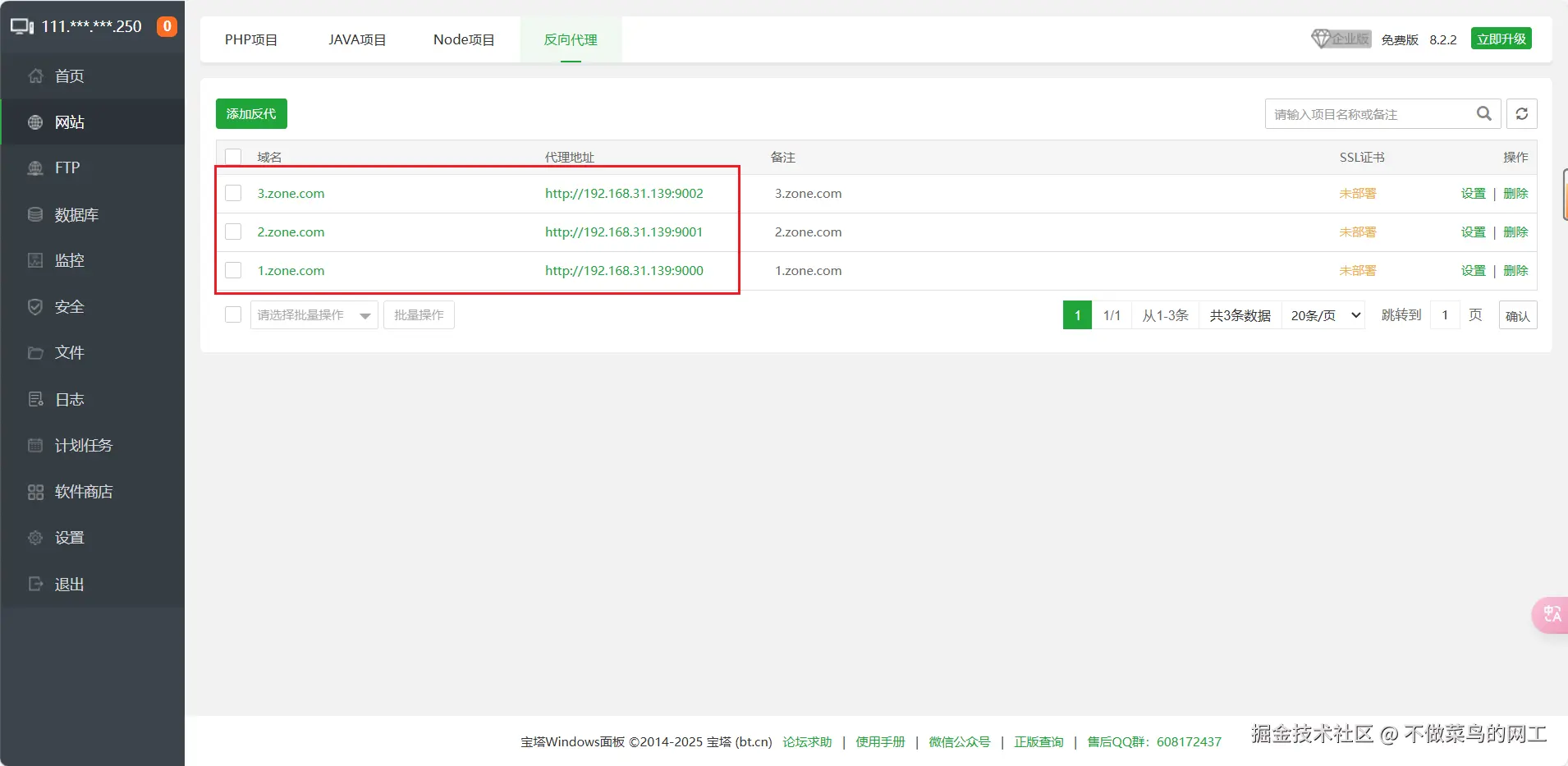Switch to the Node项目 tab
Screen dimensions: 1568x766
click(464, 39)
